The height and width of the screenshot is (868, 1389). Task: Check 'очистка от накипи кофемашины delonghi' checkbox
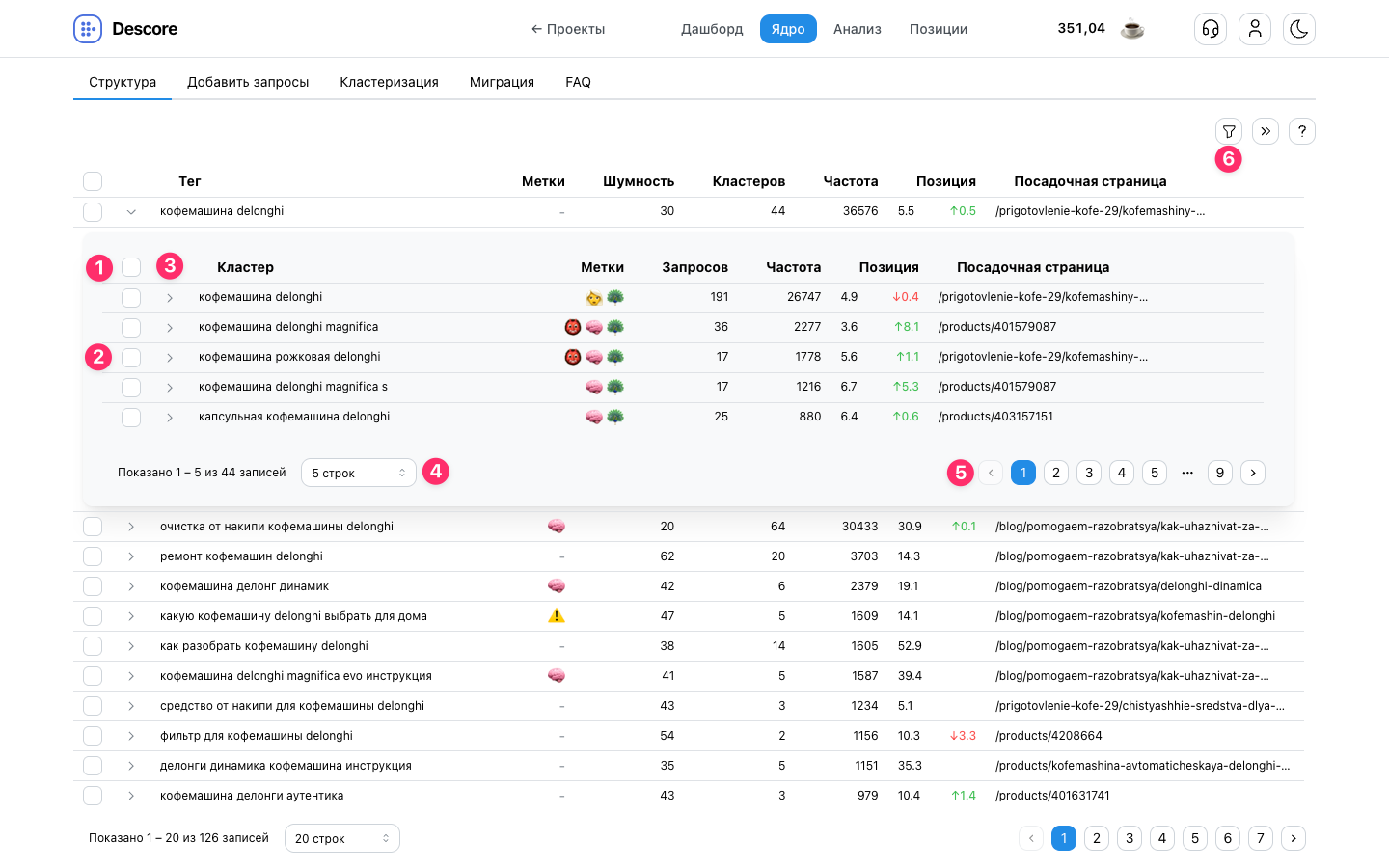tap(93, 527)
